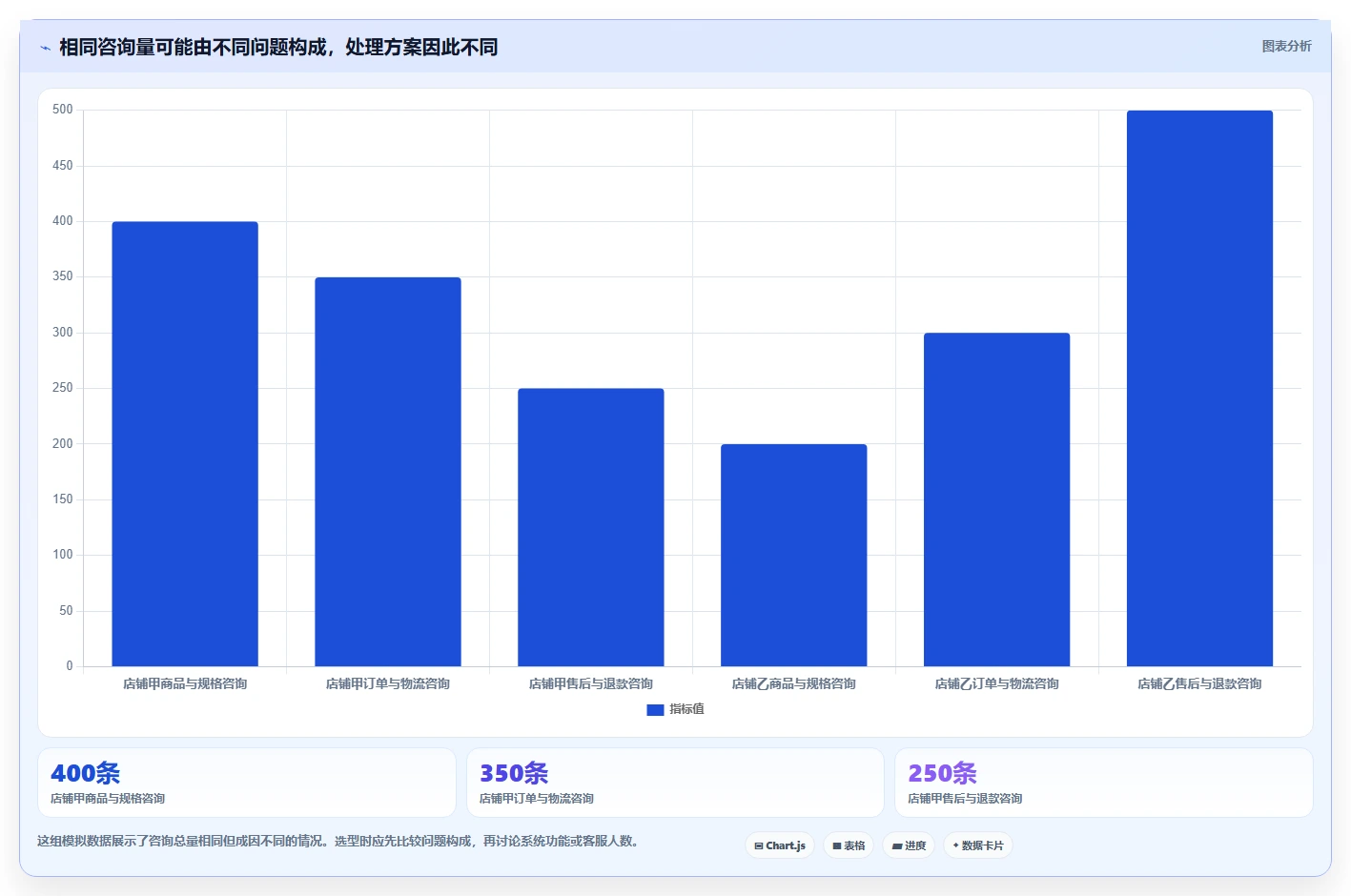This screenshot has width=1351, height=896.
Task: Click axis label 店铺乙商品与规格咨询
Action: click(794, 683)
